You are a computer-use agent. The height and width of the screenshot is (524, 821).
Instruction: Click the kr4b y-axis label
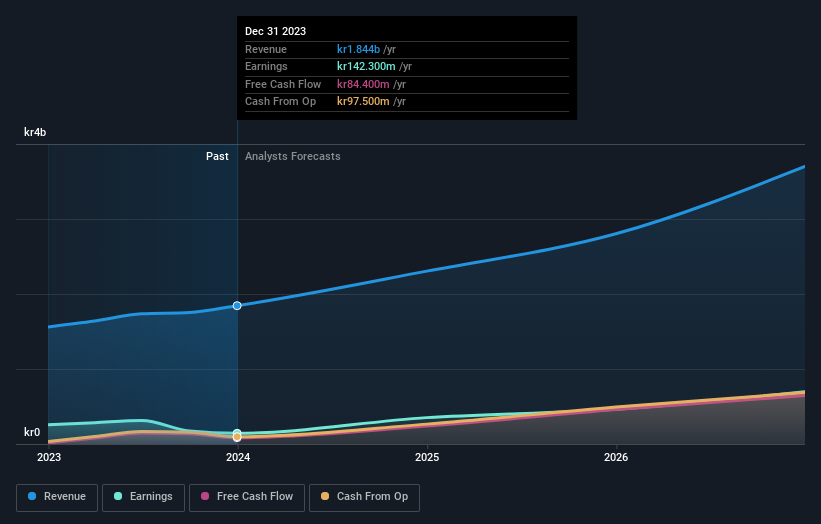pyautogui.click(x=35, y=132)
